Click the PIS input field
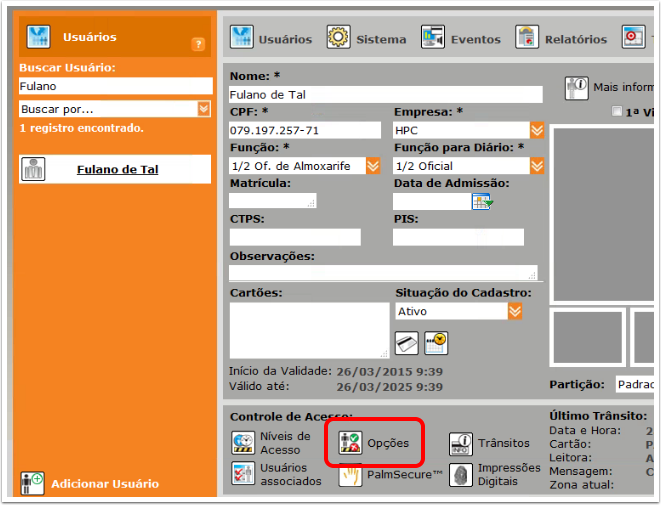Image resolution: width=661 pixels, height=505 pixels. coord(458,237)
